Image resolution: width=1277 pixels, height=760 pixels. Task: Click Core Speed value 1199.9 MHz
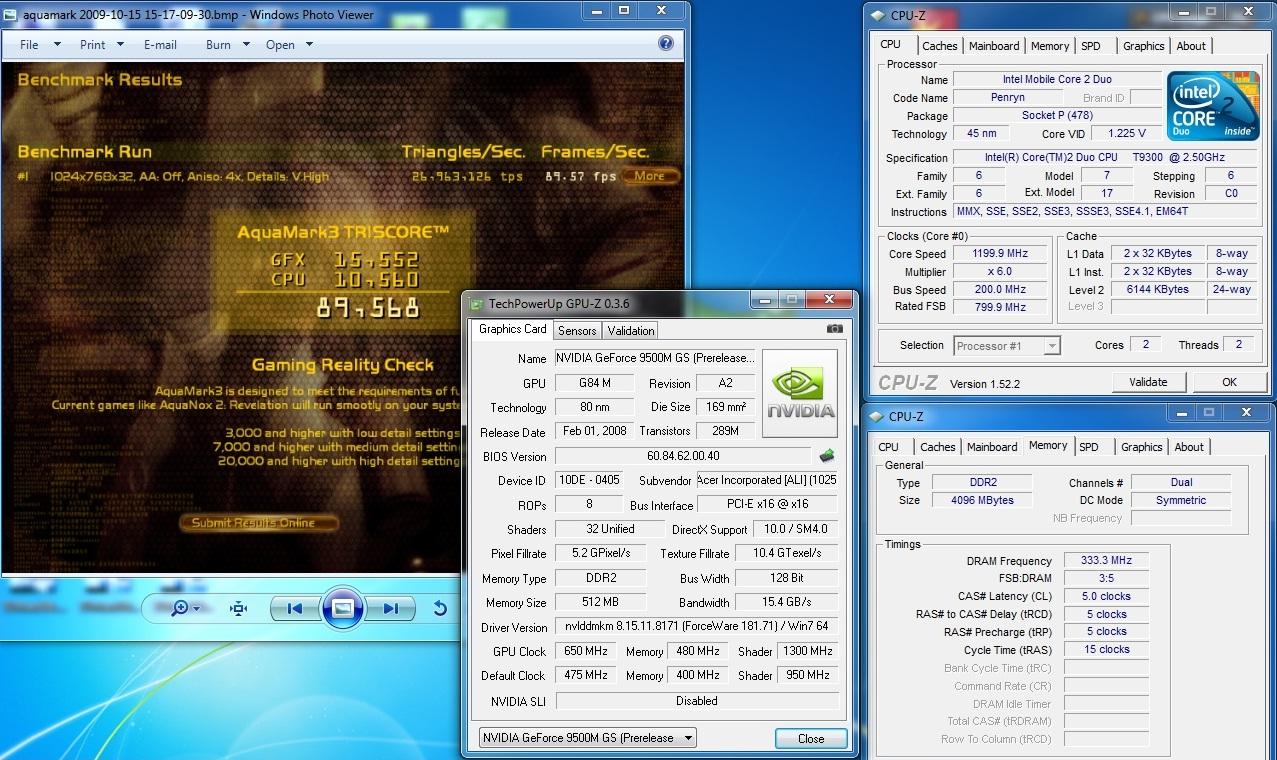coord(1000,254)
